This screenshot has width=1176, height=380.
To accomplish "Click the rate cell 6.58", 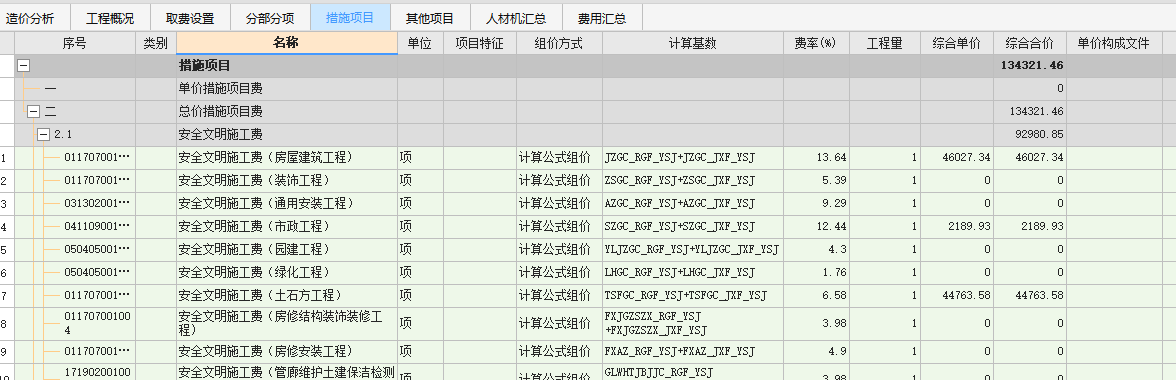I will (817, 295).
